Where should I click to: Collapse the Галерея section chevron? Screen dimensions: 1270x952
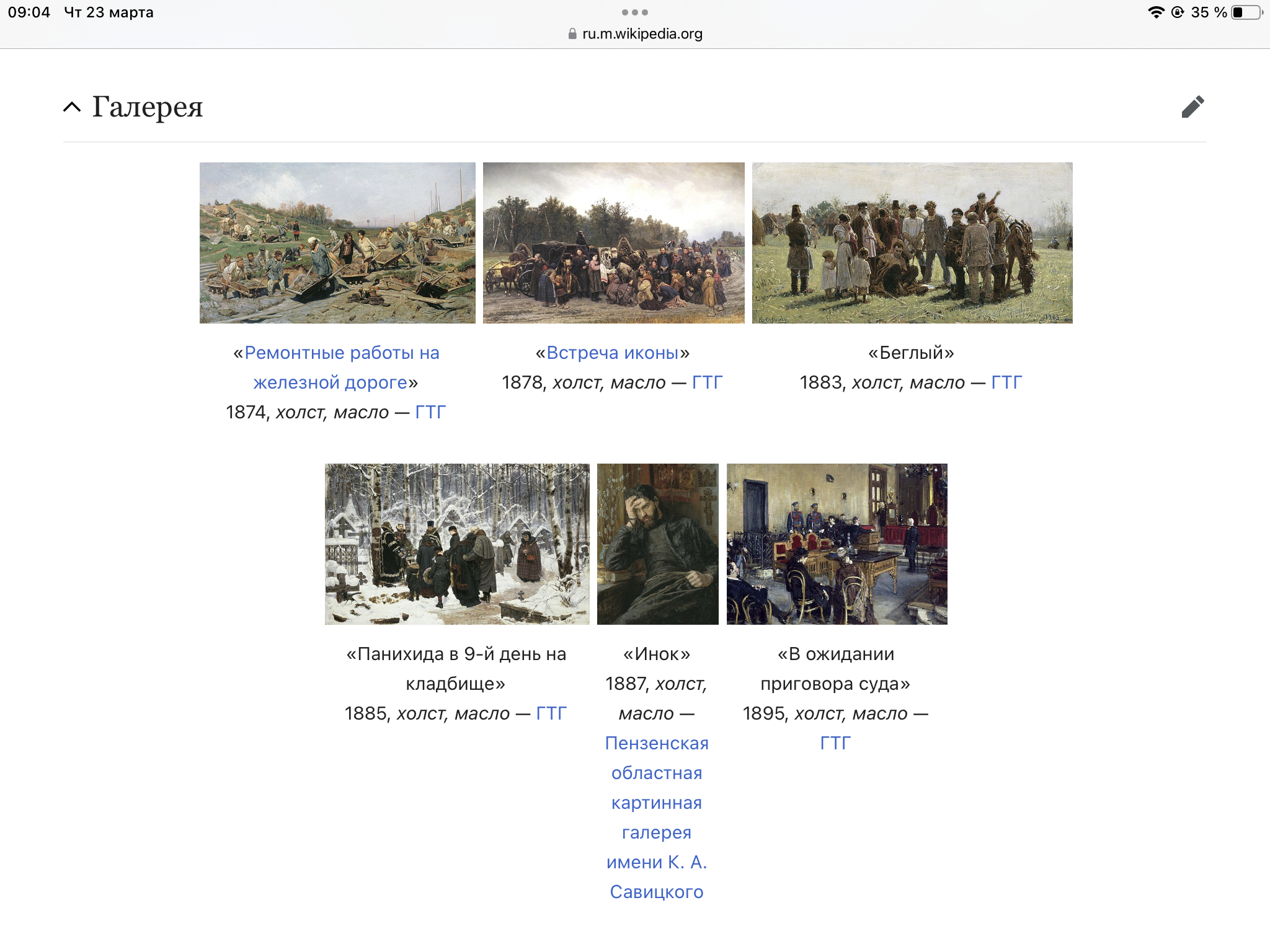coord(72,107)
